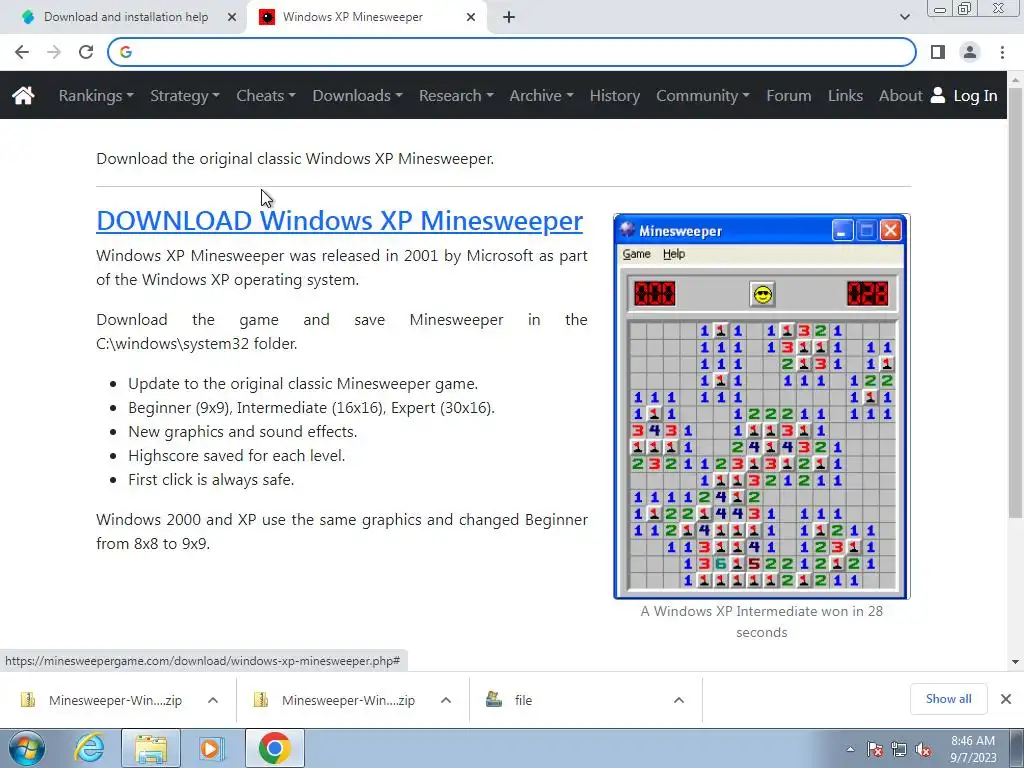Expand the Strategy menu
Screen dimensions: 1024x768
pos(185,96)
